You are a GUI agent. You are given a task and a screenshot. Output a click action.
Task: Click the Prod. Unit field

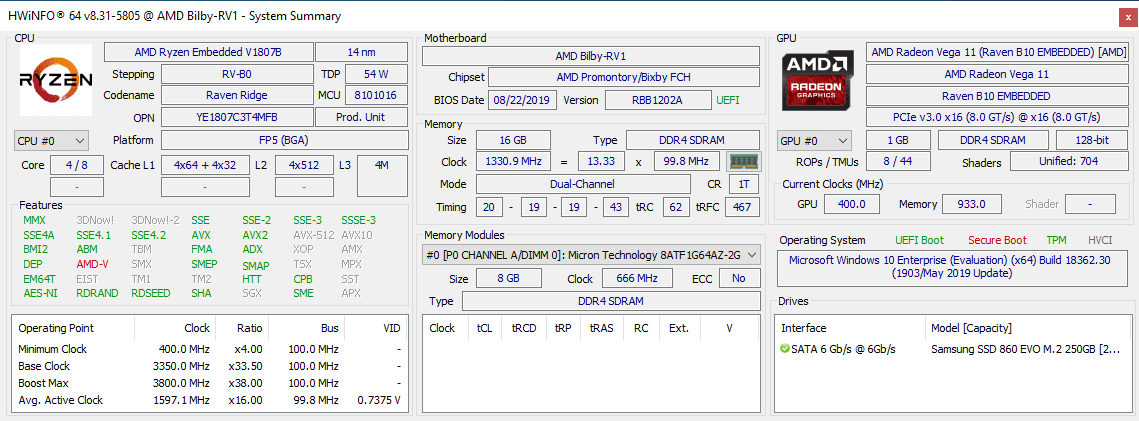coord(361,117)
